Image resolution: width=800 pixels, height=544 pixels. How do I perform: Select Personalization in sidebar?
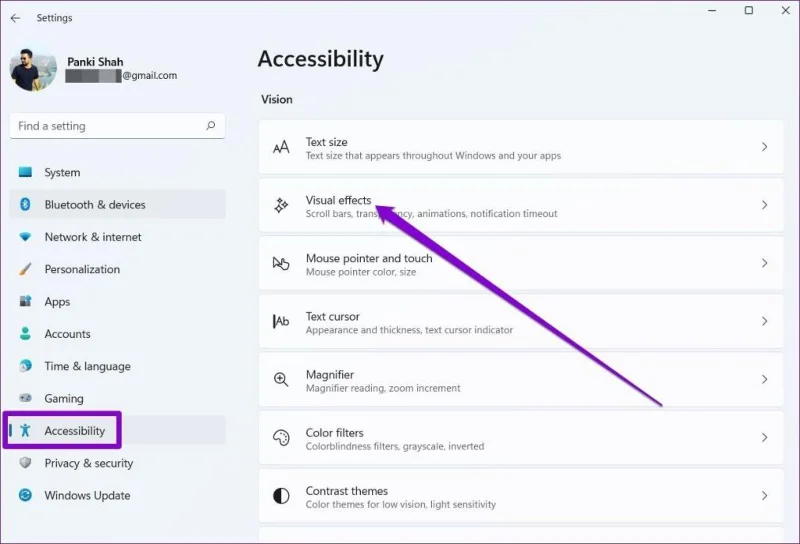(117, 269)
